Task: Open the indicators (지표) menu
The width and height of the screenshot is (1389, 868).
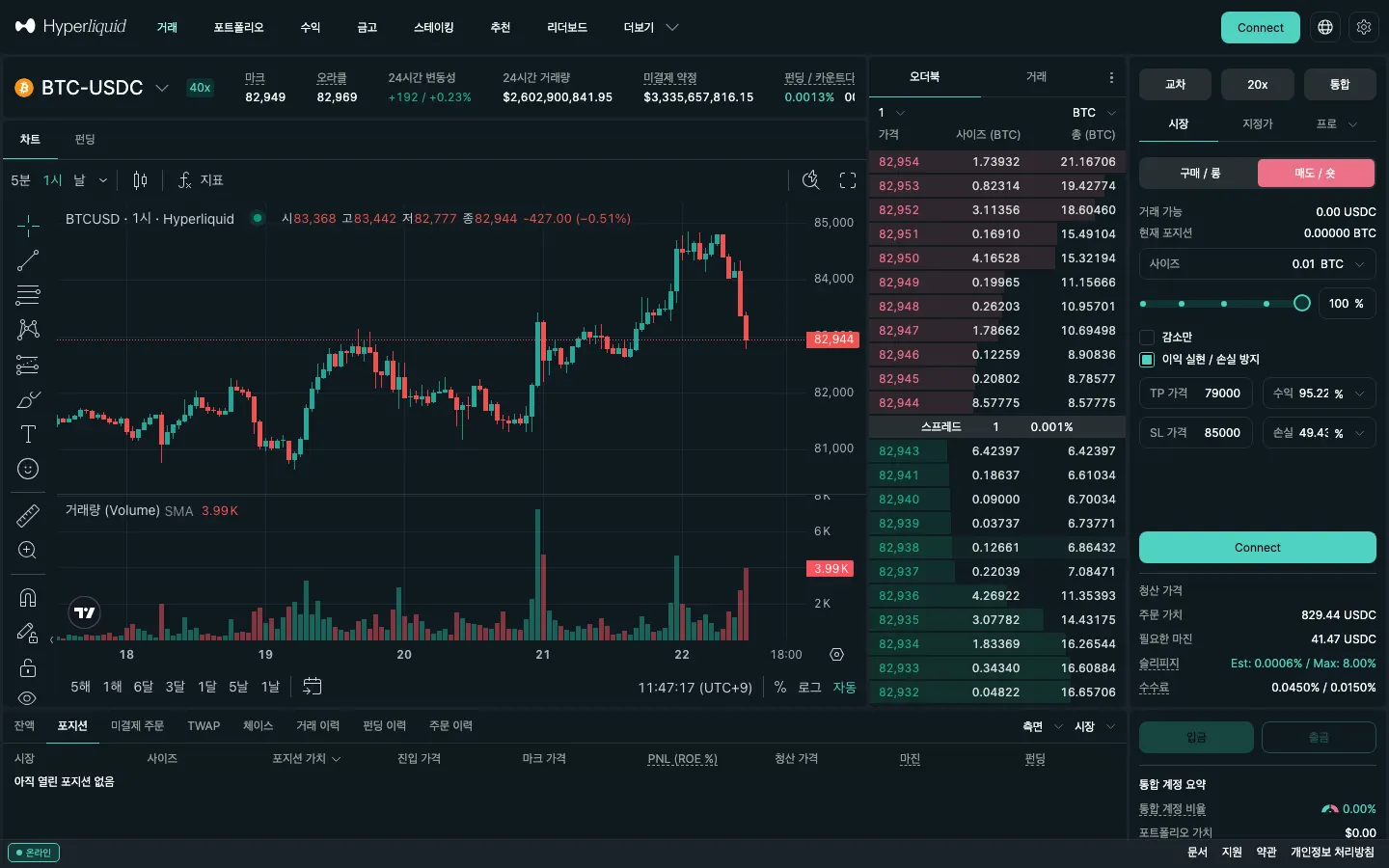Action: (x=201, y=180)
